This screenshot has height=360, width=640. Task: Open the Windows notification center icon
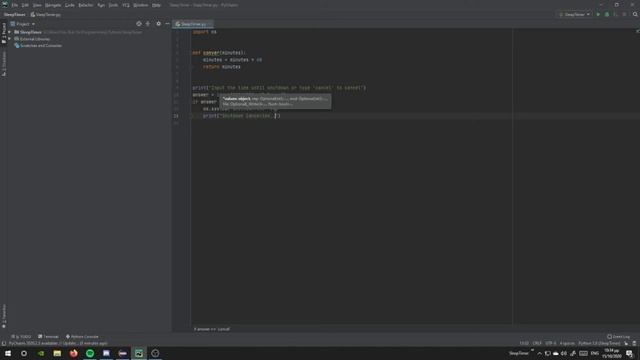(629, 353)
